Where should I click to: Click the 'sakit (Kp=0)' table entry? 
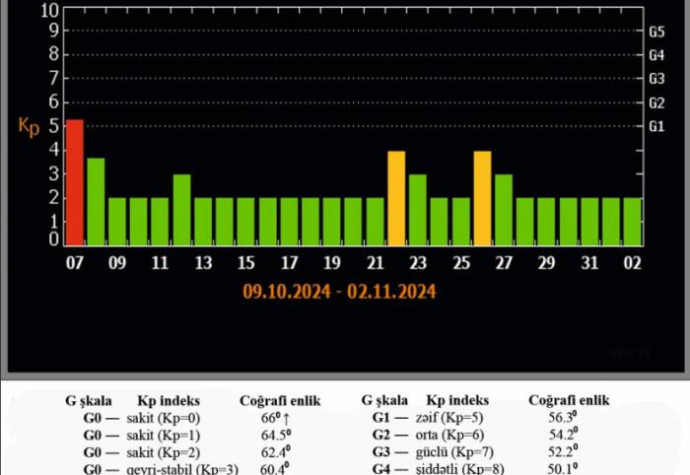(166, 418)
